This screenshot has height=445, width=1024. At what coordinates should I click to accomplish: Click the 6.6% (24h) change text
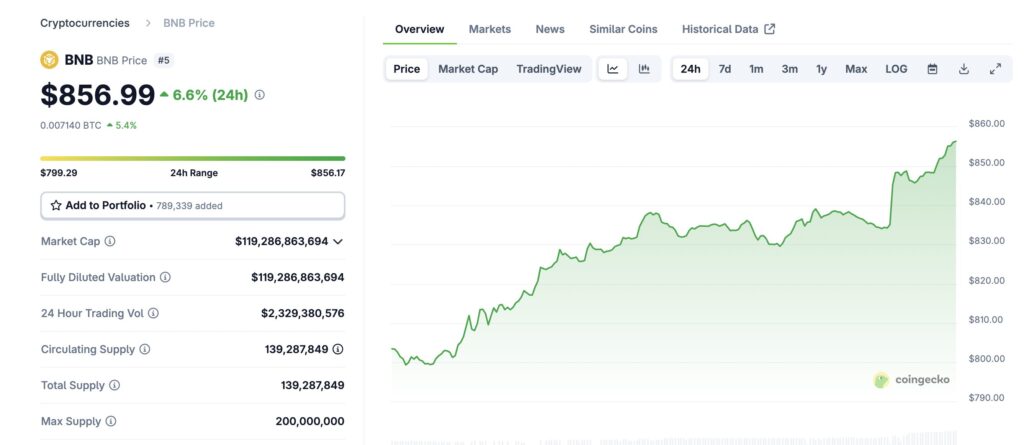pyautogui.click(x=210, y=95)
